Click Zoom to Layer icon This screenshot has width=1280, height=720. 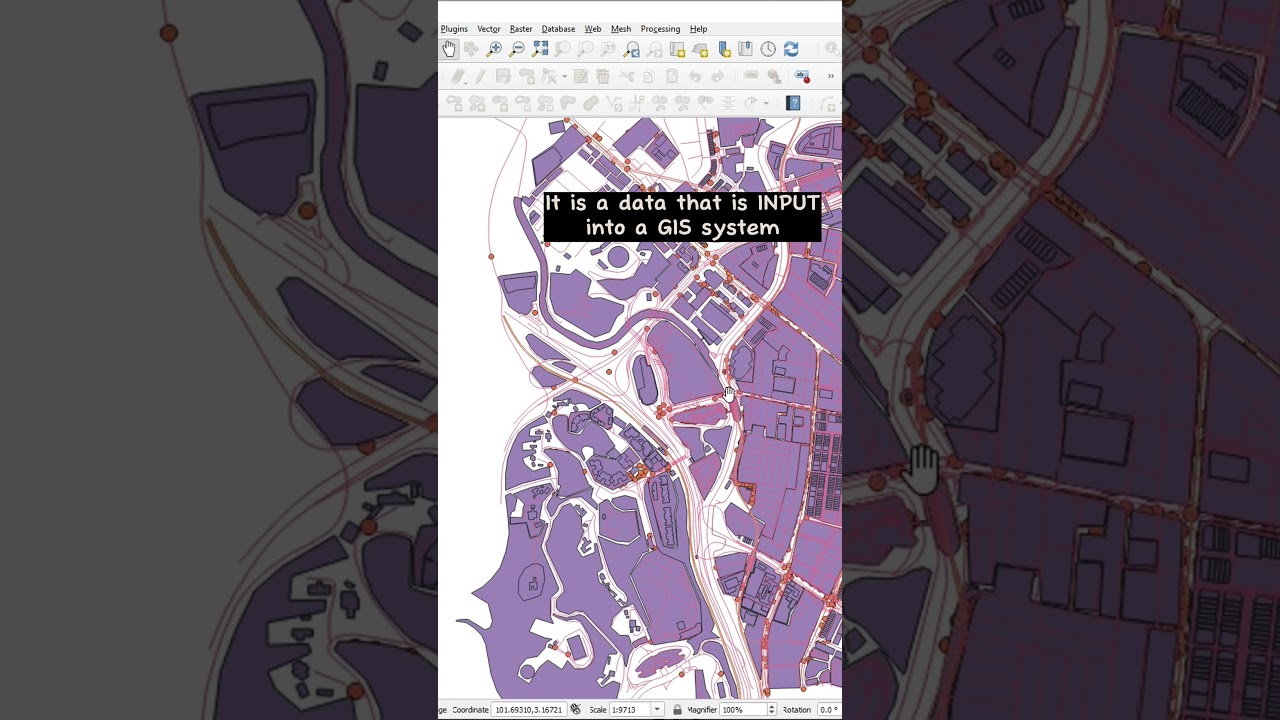pos(586,49)
